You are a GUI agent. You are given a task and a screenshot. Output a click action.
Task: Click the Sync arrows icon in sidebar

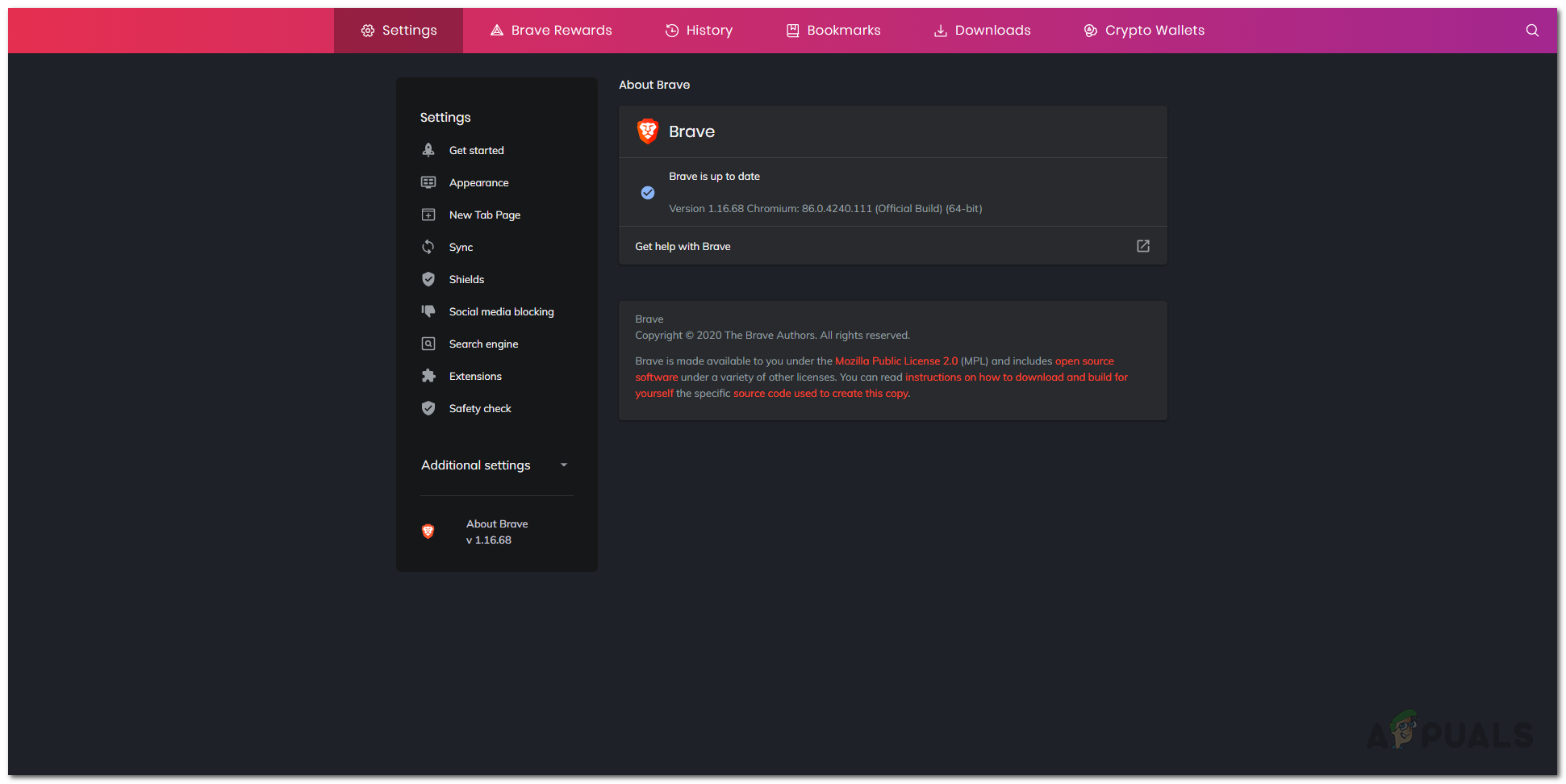(428, 247)
